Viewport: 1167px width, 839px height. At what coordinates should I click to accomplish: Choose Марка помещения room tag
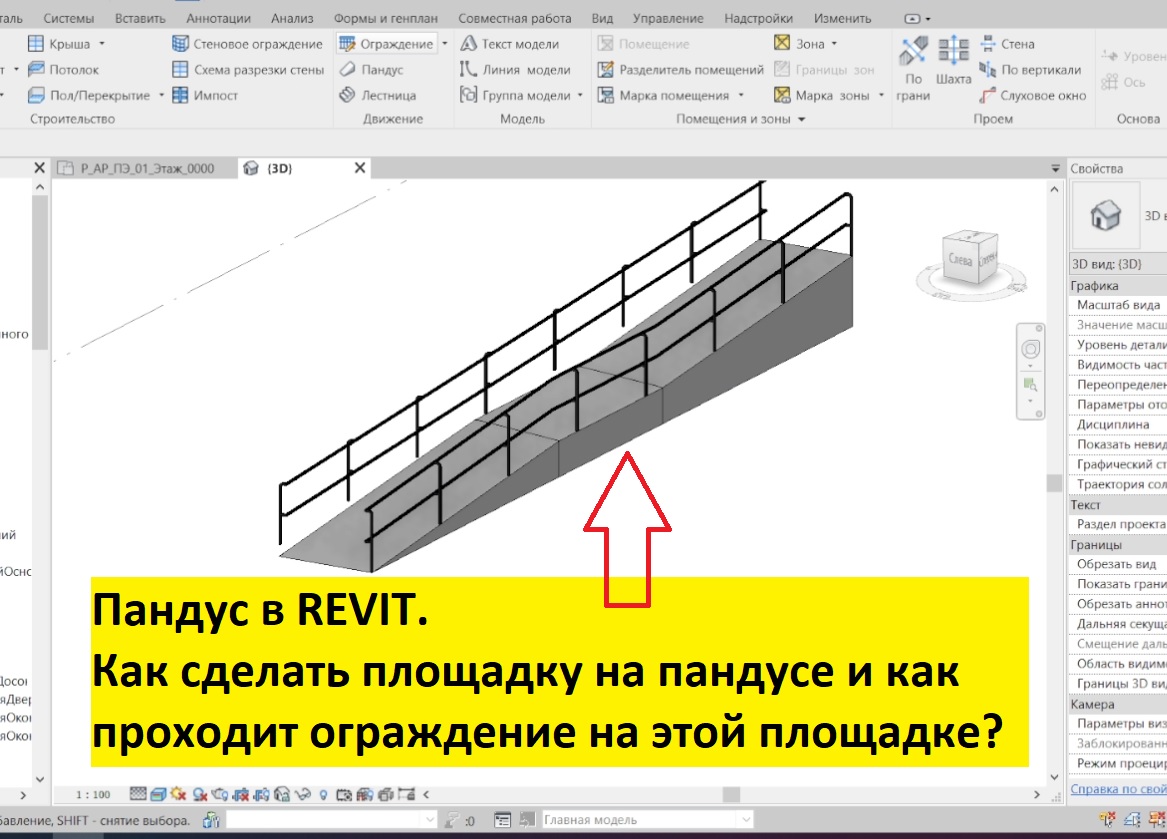click(x=664, y=95)
